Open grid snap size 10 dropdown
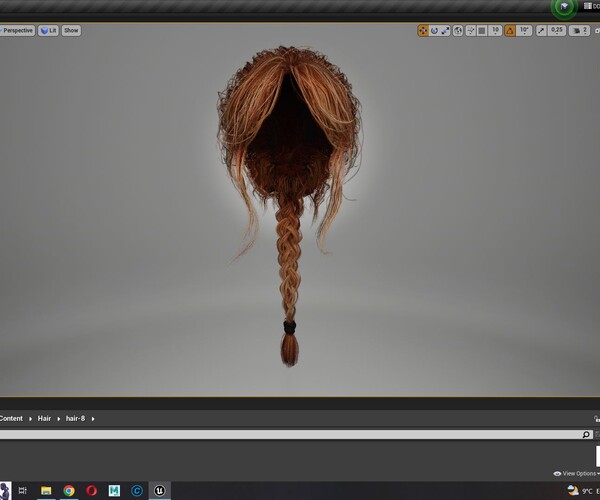This screenshot has width=600, height=500. pyautogui.click(x=495, y=31)
